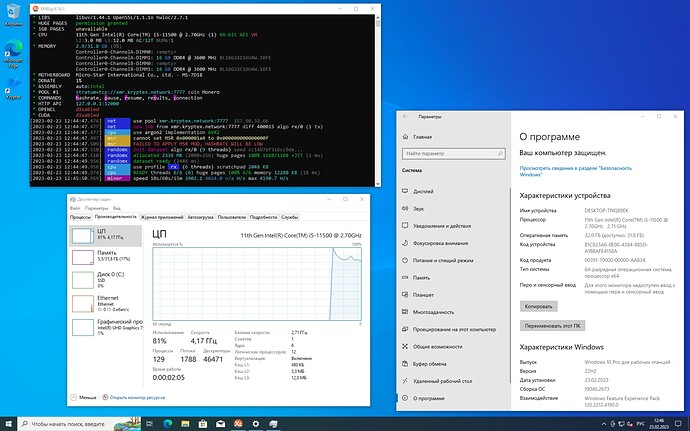Collapse Task Manager with Меньше button

point(84,397)
